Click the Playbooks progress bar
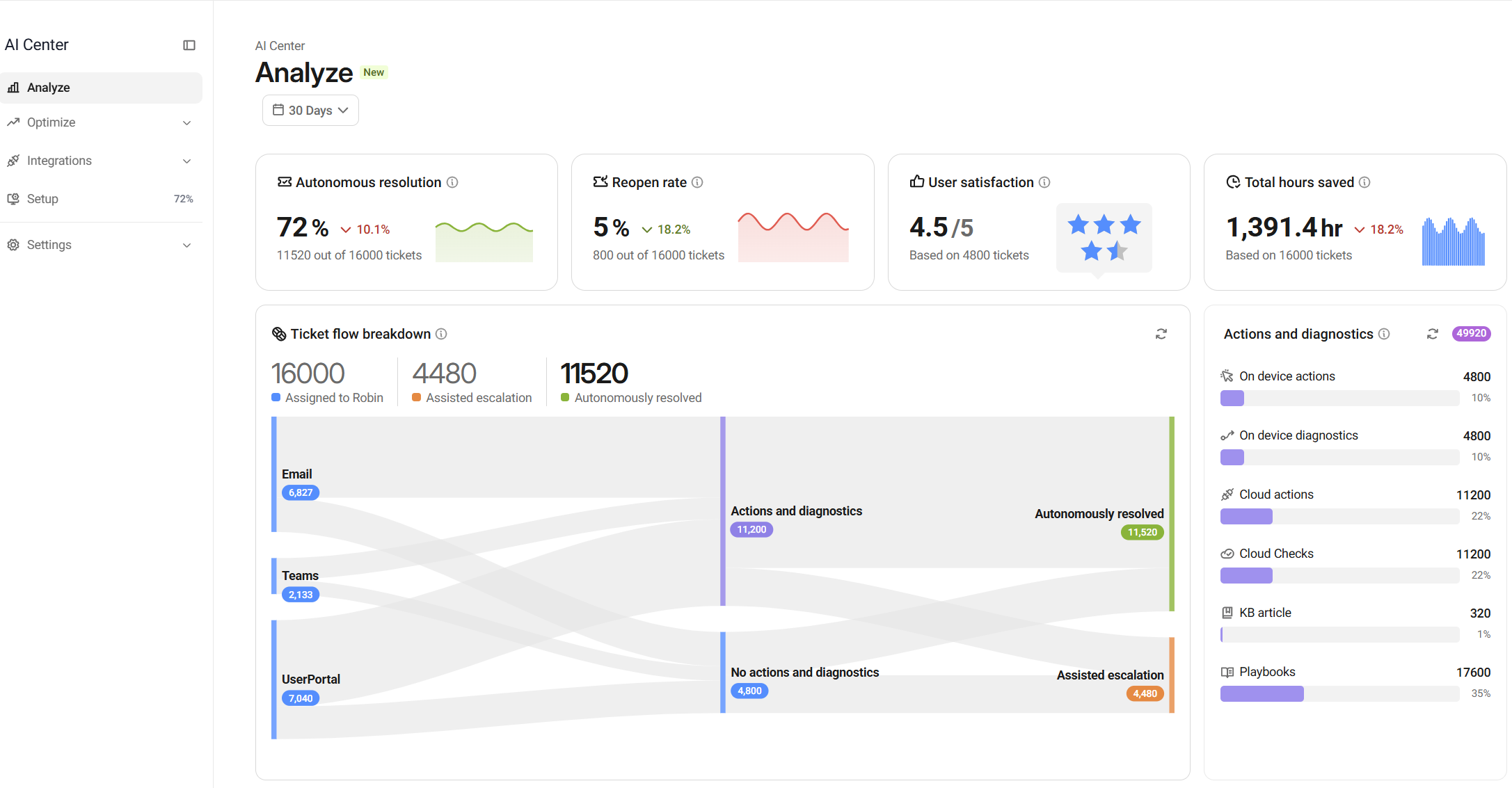Screen dimensions: 1512x788 point(1340,694)
